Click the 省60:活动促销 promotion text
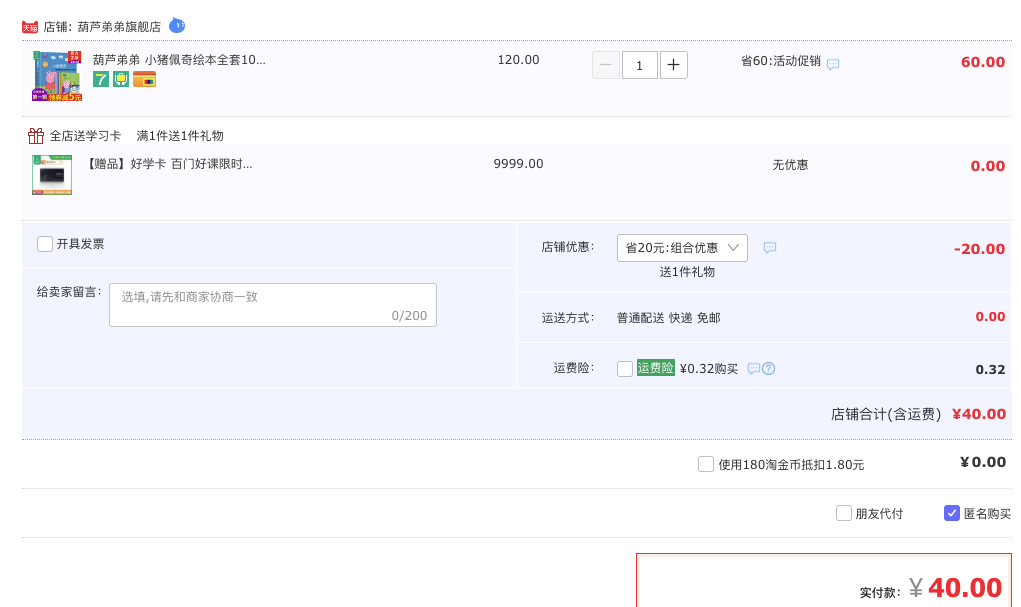This screenshot has width=1021, height=607. coord(781,61)
